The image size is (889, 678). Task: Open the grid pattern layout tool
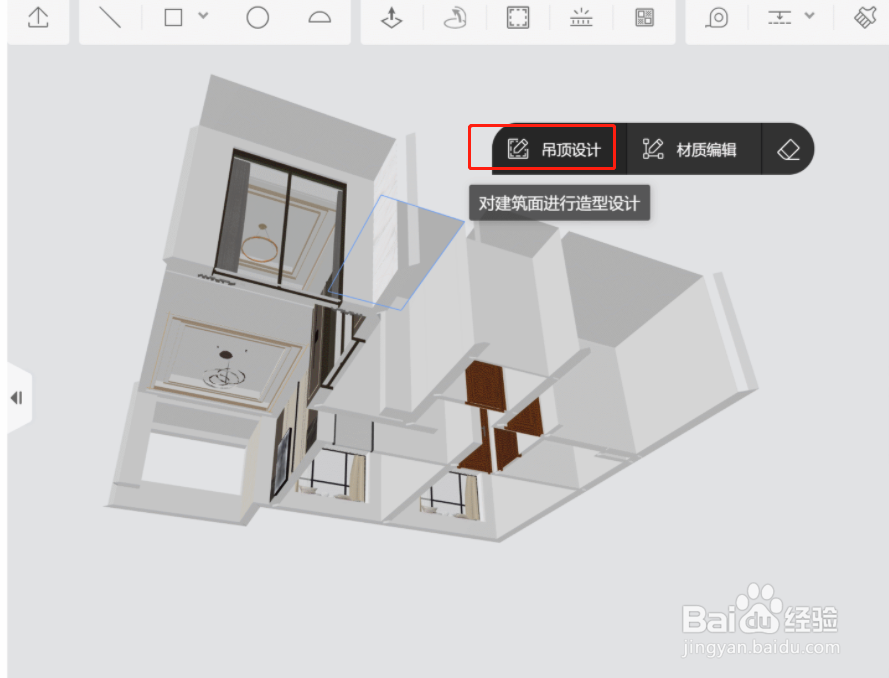tap(645, 18)
